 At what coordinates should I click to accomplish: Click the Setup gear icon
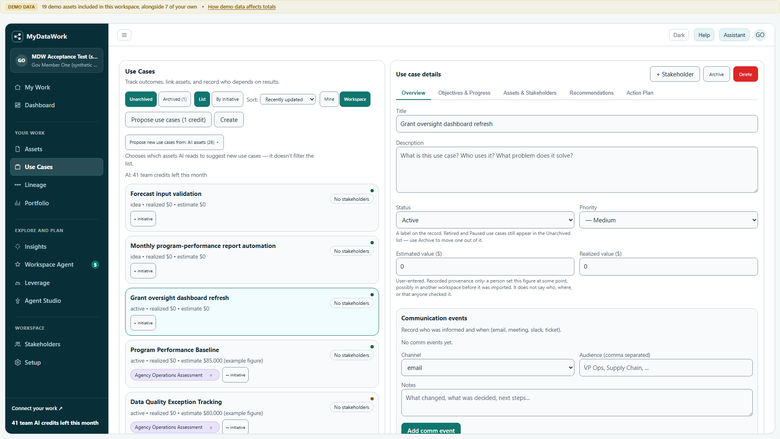[x=18, y=362]
